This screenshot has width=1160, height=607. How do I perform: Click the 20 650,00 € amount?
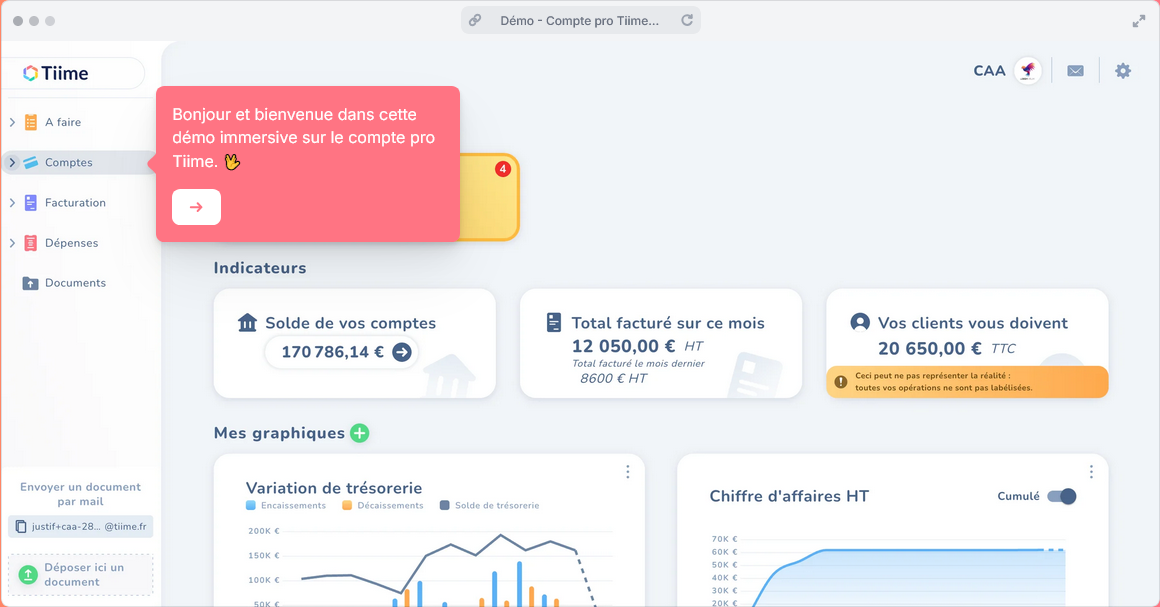pyautogui.click(x=930, y=349)
